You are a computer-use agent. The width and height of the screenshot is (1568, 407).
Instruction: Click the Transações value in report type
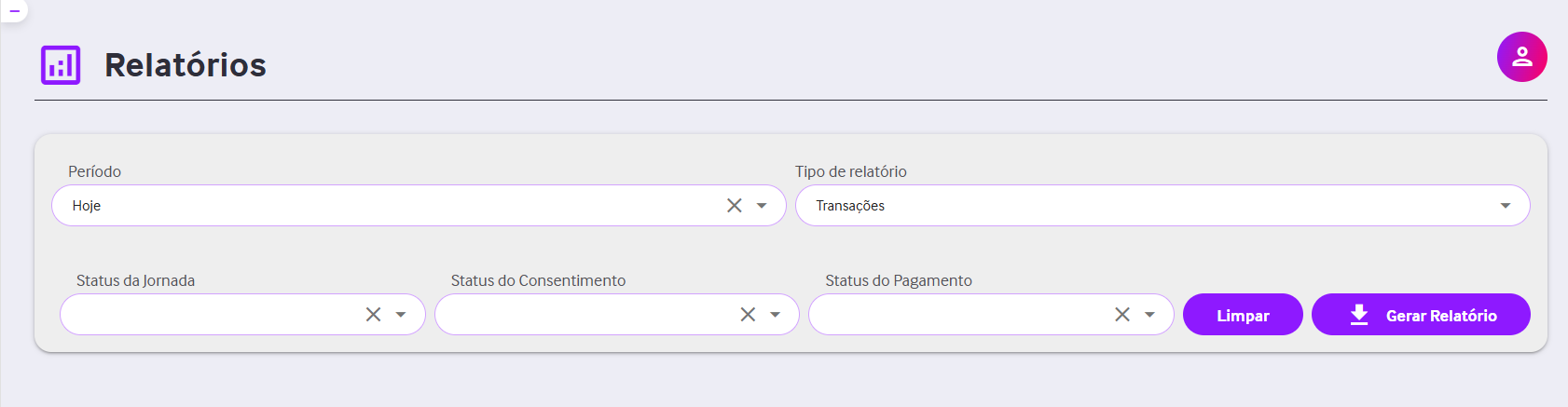point(850,206)
